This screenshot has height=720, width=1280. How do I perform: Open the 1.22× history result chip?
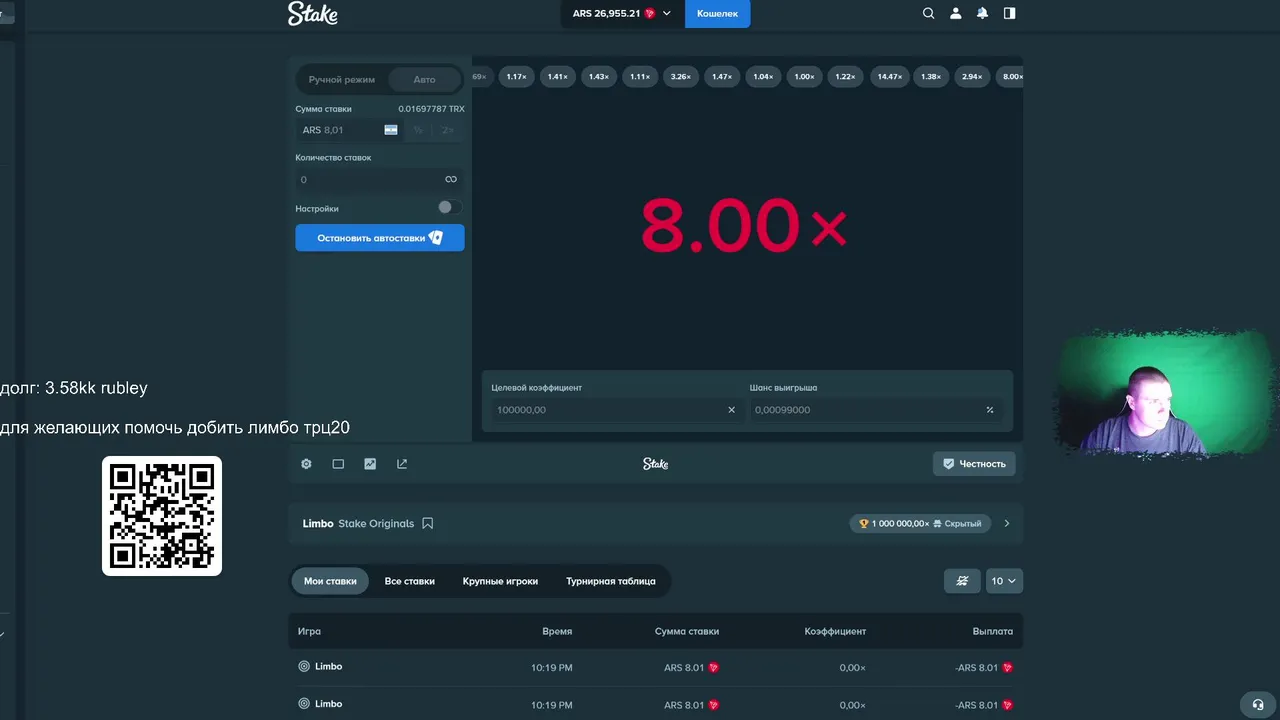(x=845, y=77)
